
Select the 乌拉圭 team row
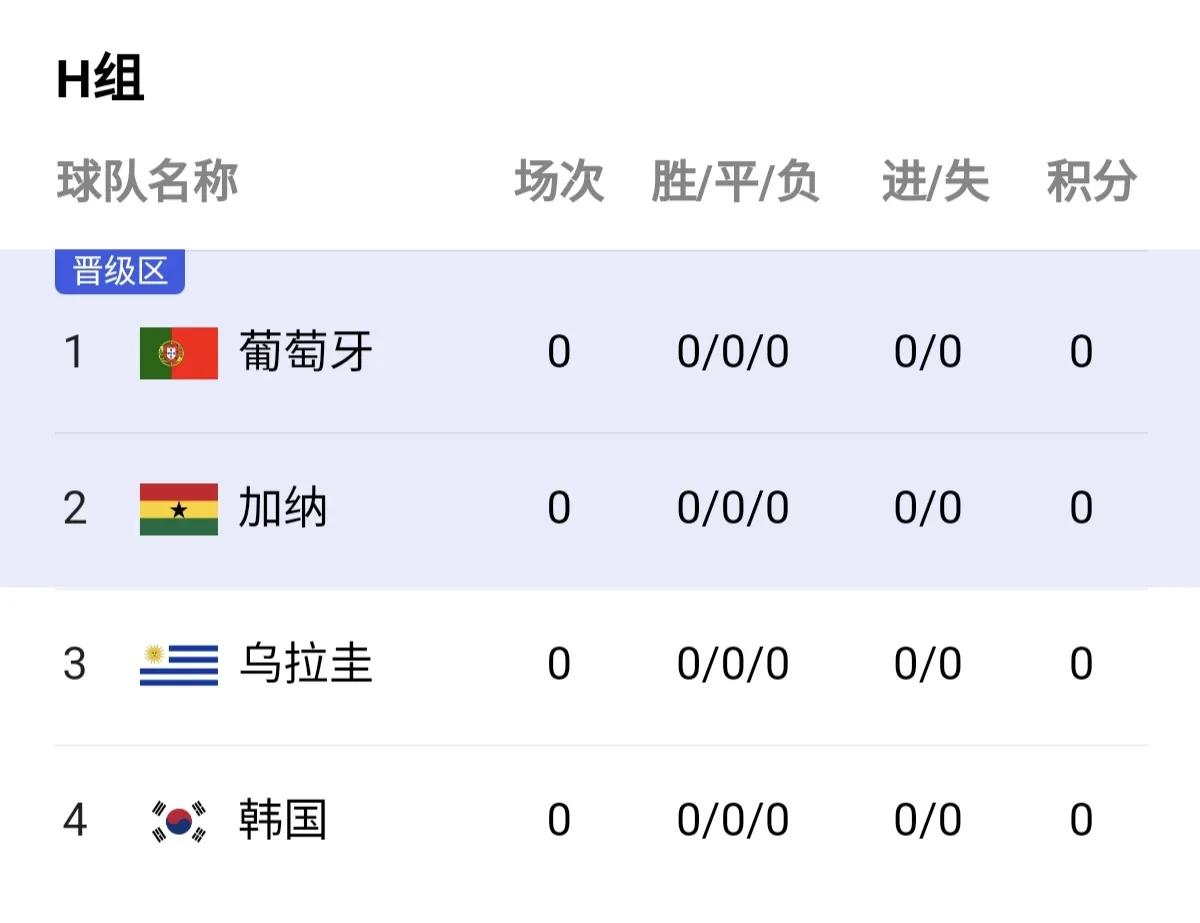(600, 664)
